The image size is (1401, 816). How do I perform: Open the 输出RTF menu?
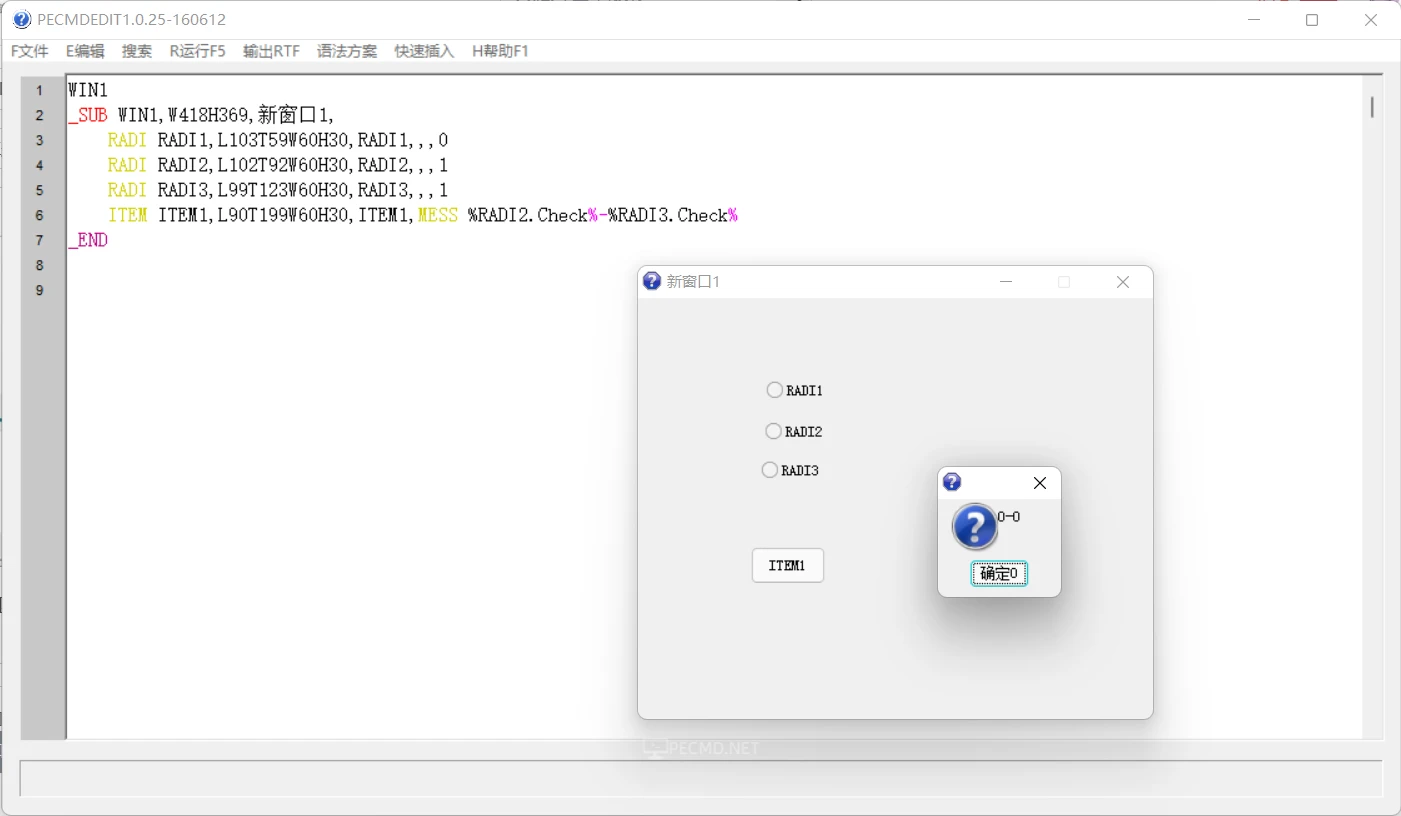tap(271, 51)
